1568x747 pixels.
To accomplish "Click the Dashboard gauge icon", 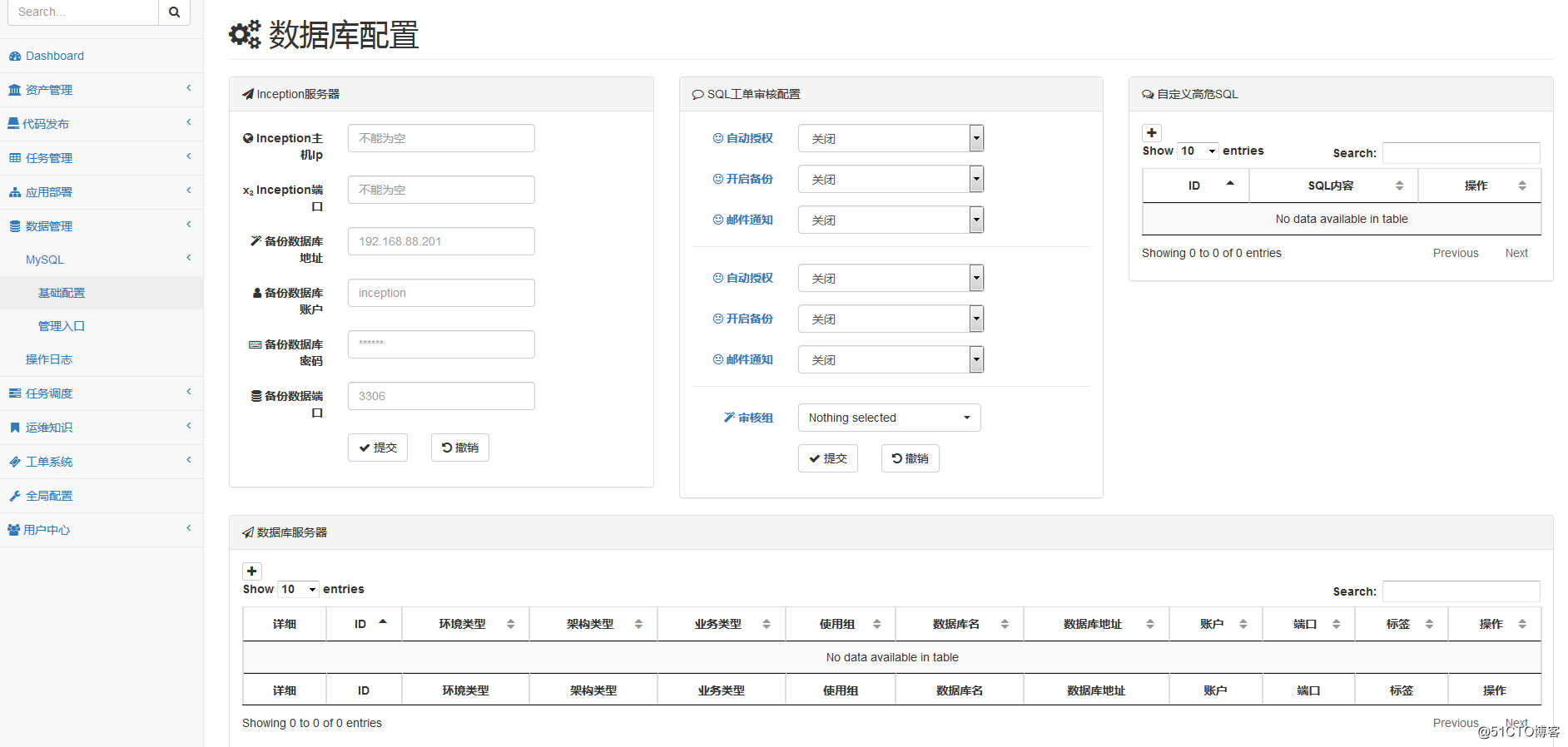I will (14, 56).
